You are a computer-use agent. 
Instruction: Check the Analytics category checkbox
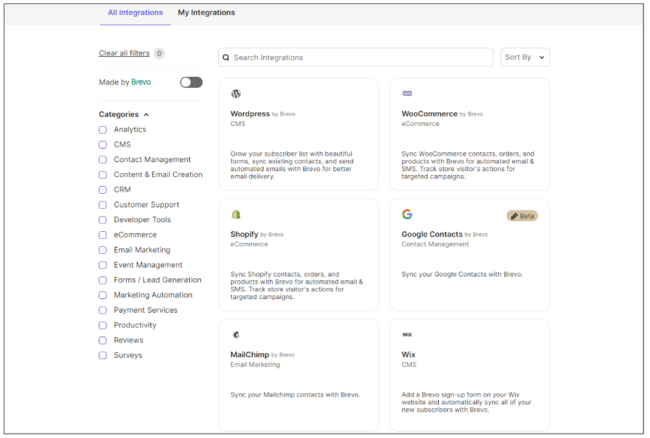tap(103, 130)
